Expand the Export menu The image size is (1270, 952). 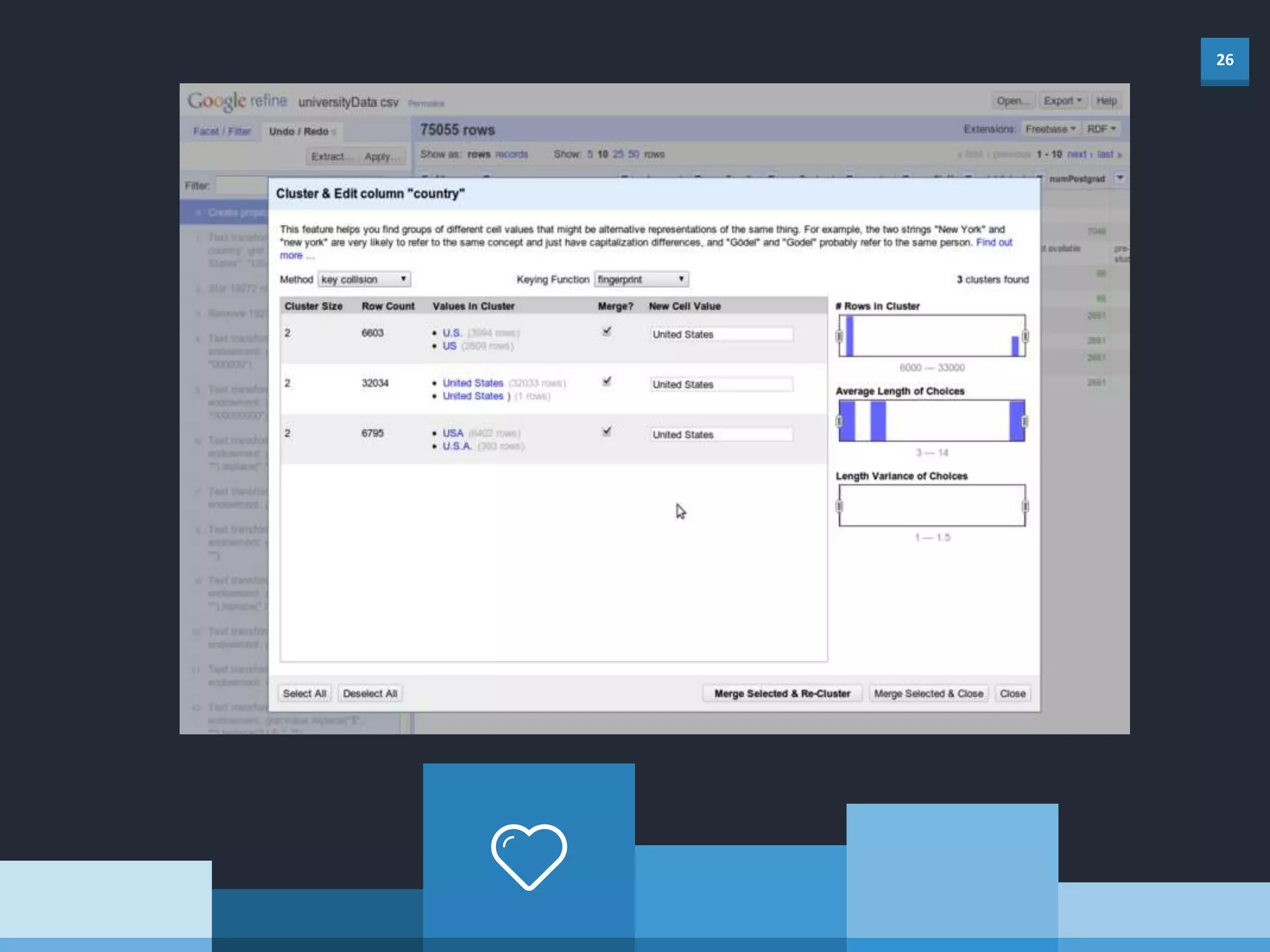[1062, 101]
